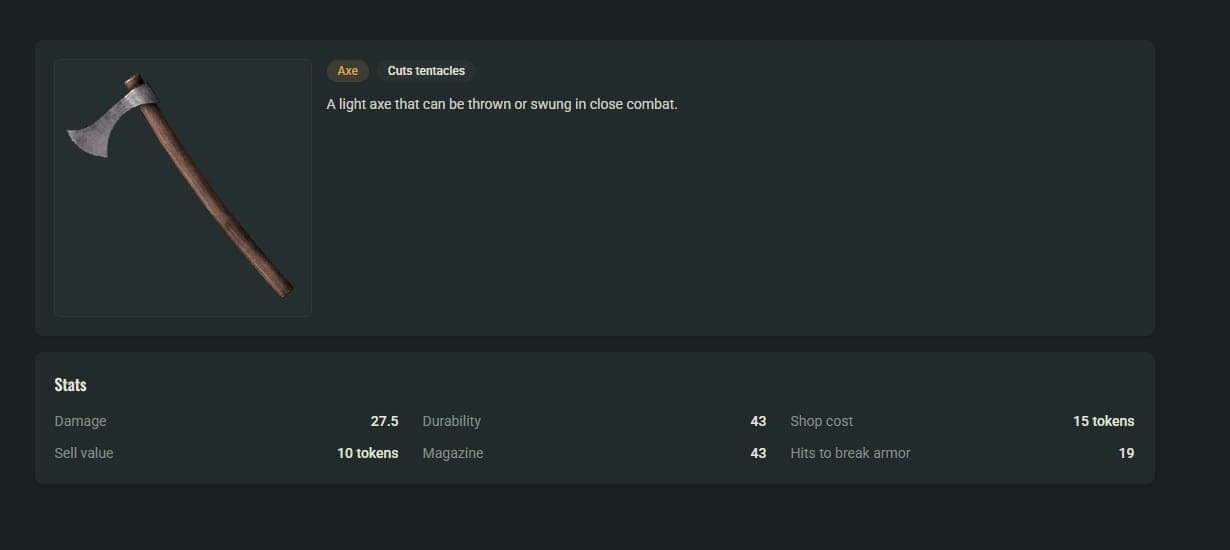
Task: Select the Axe category tag
Action: (x=348, y=71)
